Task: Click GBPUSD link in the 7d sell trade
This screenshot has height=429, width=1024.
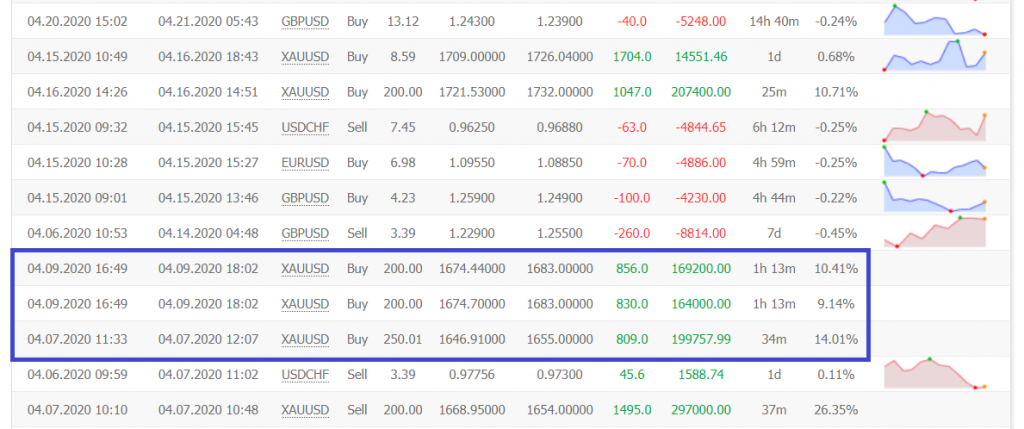Action: (304, 233)
